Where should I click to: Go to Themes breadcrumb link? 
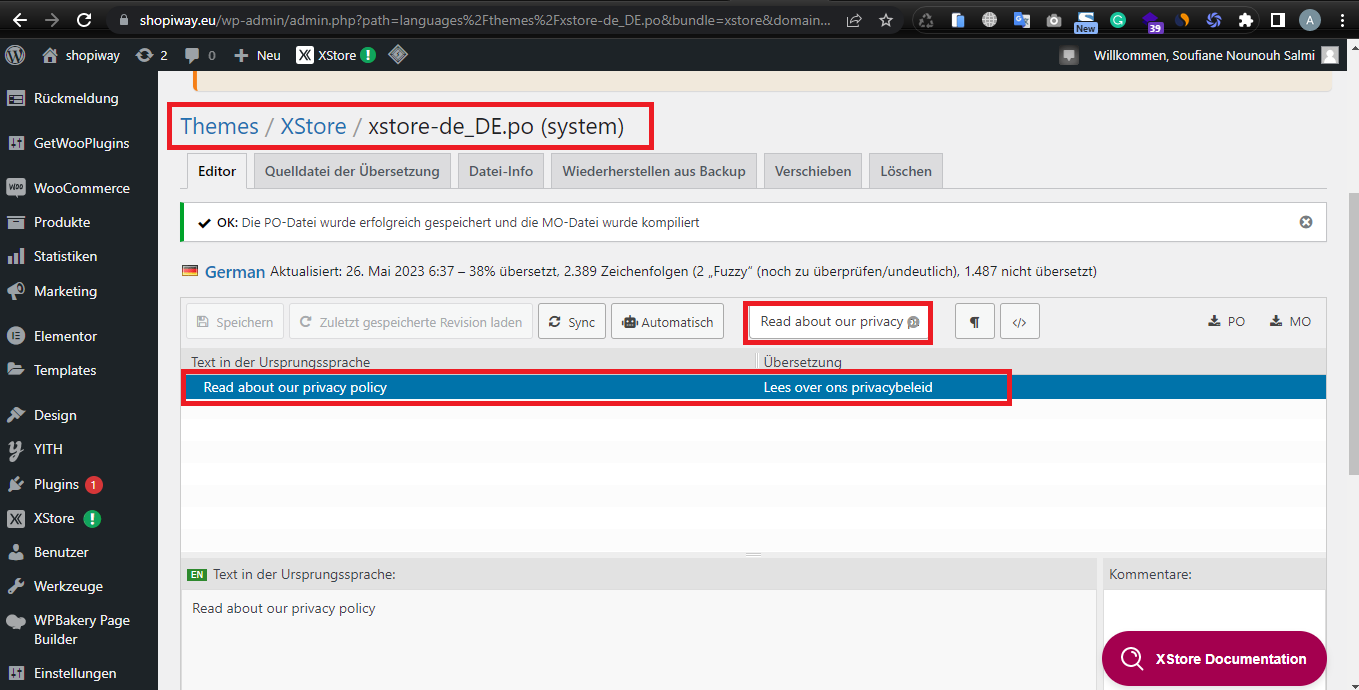pos(219,127)
